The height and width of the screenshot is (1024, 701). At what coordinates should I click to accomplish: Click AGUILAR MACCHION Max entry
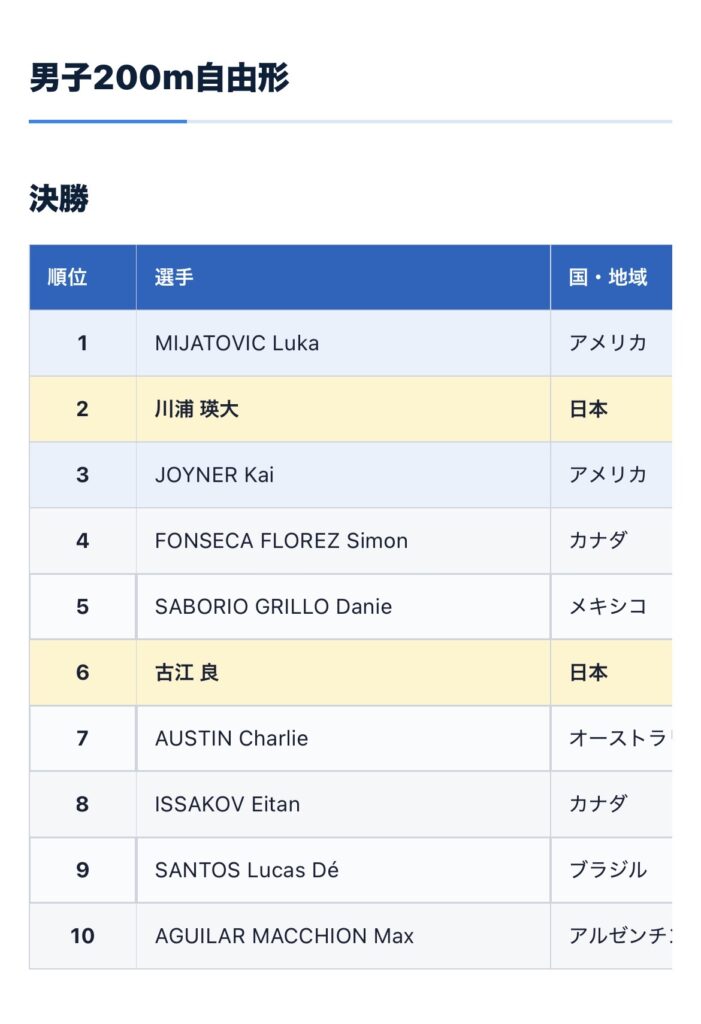tap(284, 936)
